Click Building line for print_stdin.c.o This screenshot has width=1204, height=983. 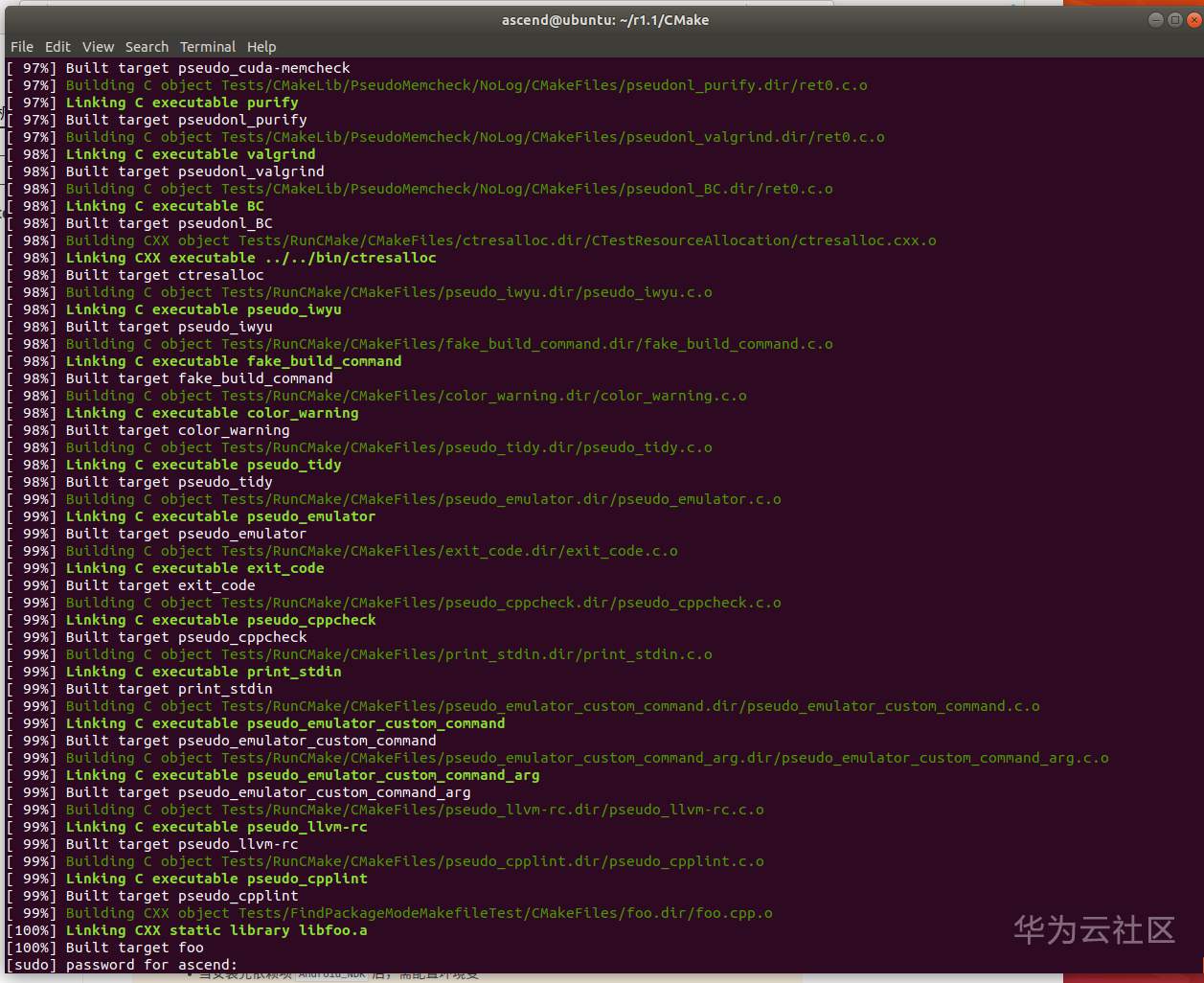click(359, 654)
